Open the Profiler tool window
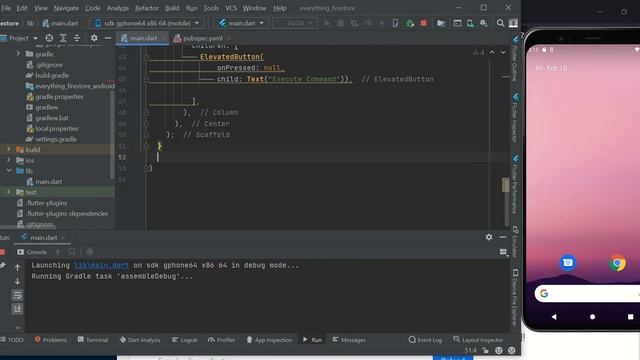 pos(222,340)
